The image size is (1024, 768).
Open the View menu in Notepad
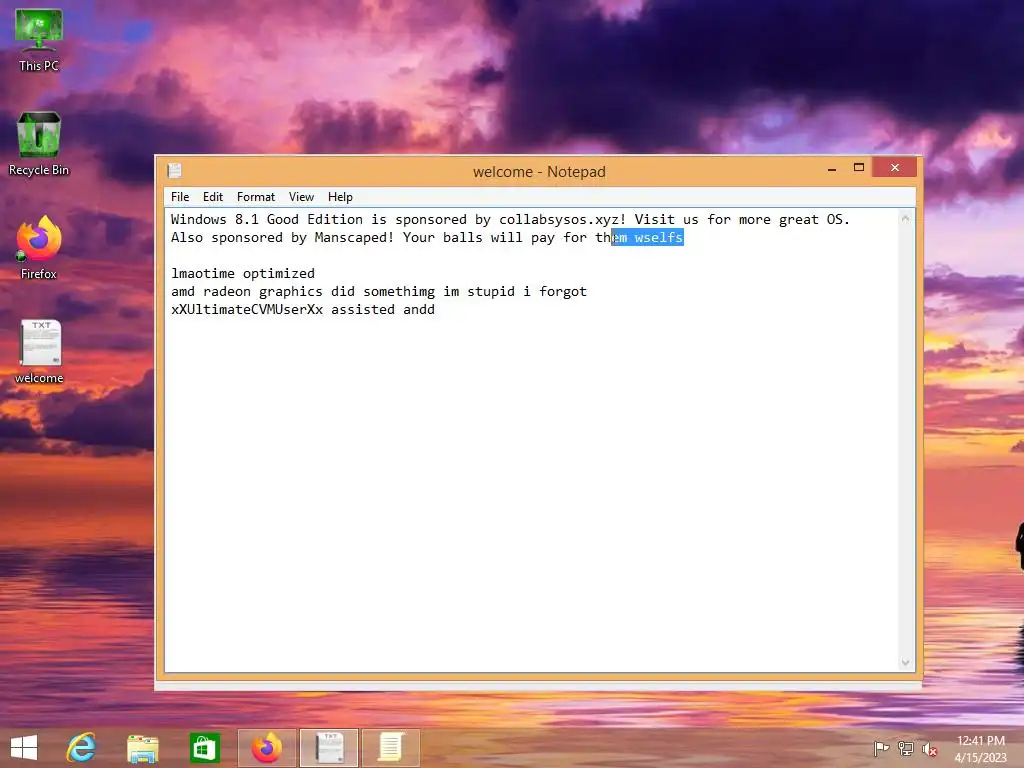(301, 197)
